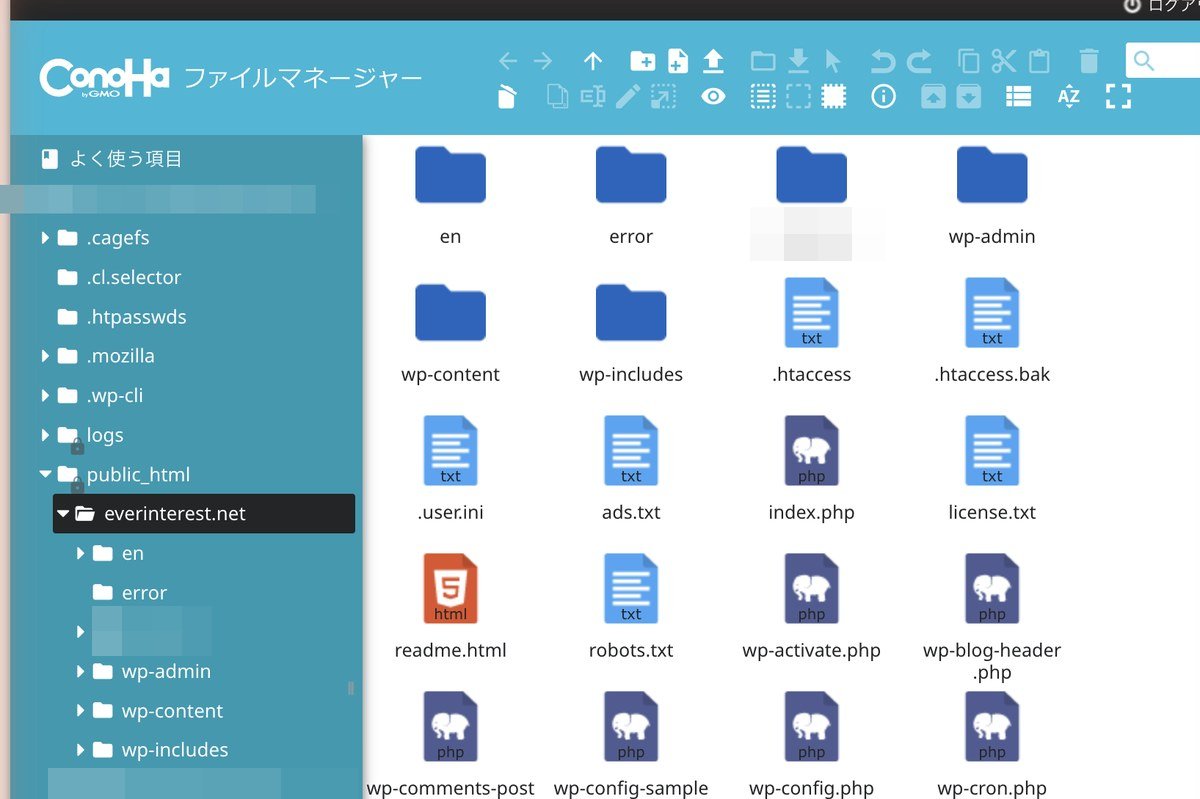Select the robots.txt file
1200x799 pixels.
(631, 607)
